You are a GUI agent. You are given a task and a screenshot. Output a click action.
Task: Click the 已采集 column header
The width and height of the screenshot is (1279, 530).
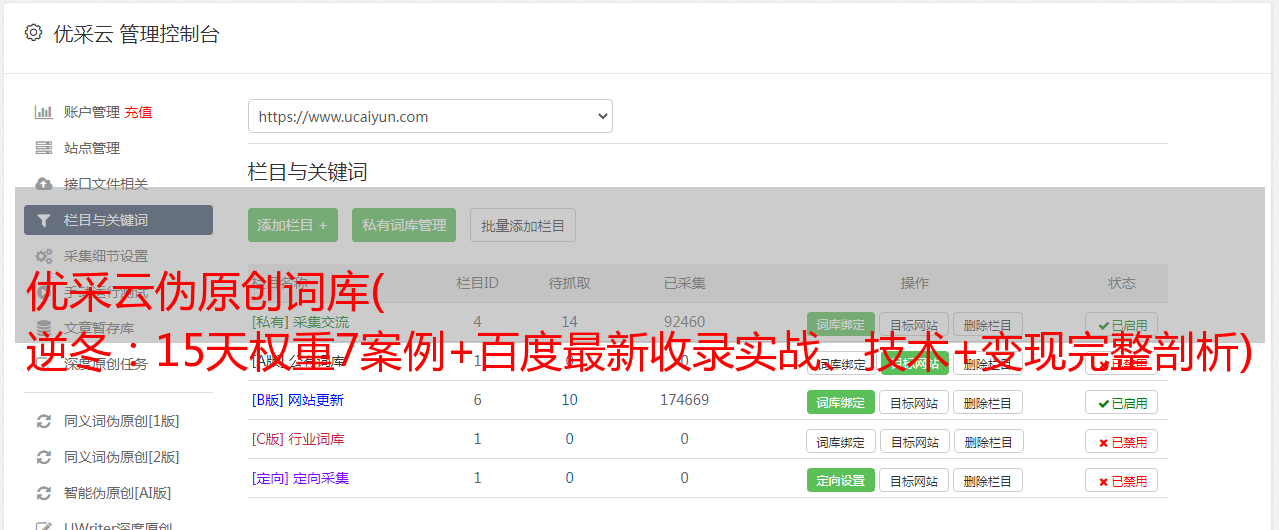[x=685, y=283]
